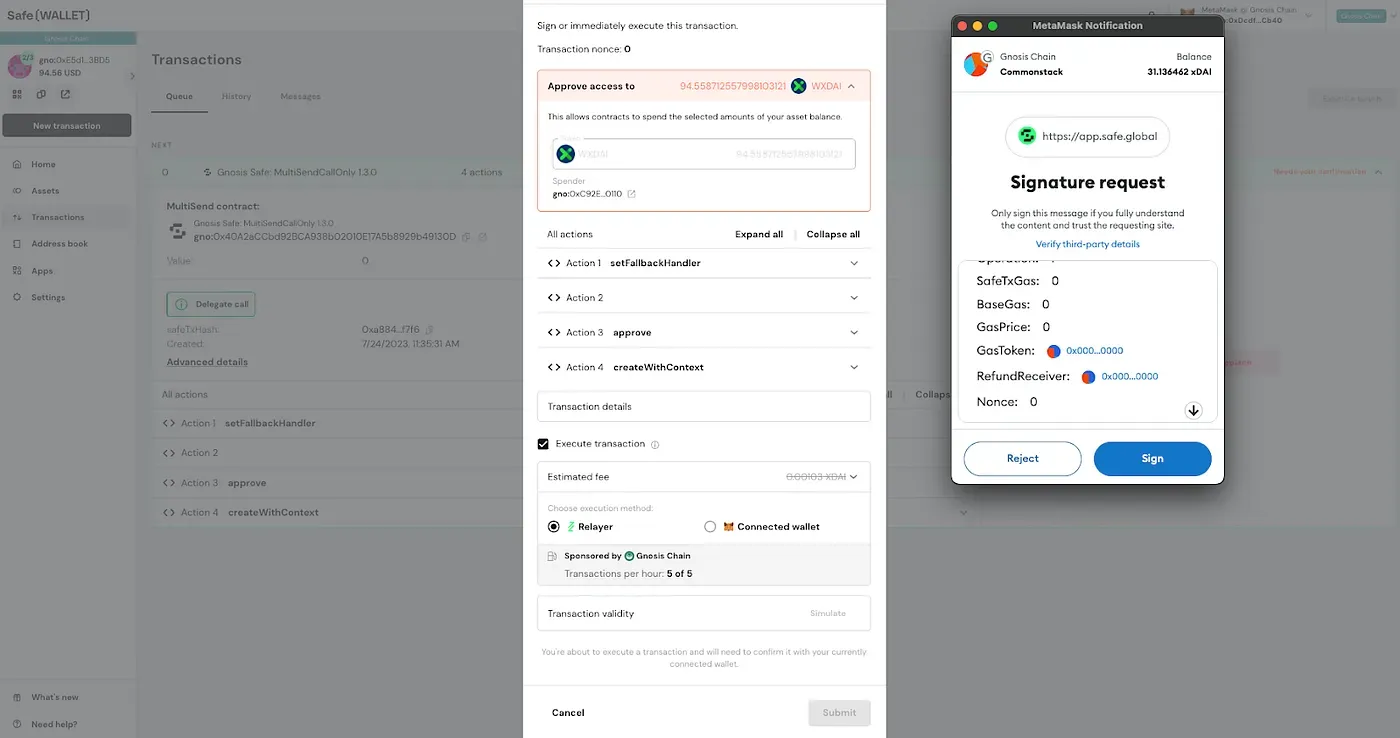Screen dimensions: 1400x738
Task: Click Verify third-party details link
Action: click(x=1087, y=244)
